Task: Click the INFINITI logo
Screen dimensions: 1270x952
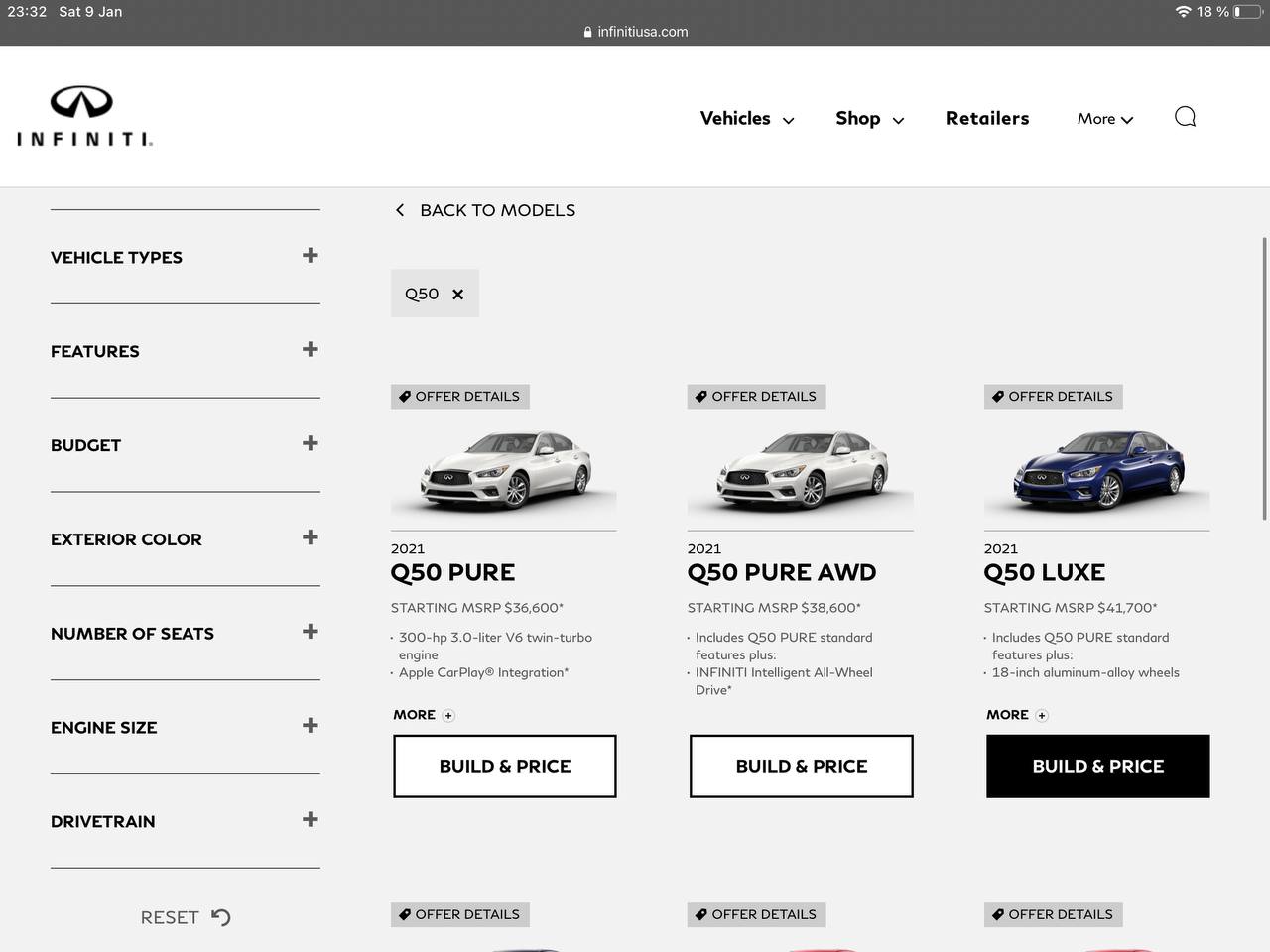Action: (x=84, y=116)
